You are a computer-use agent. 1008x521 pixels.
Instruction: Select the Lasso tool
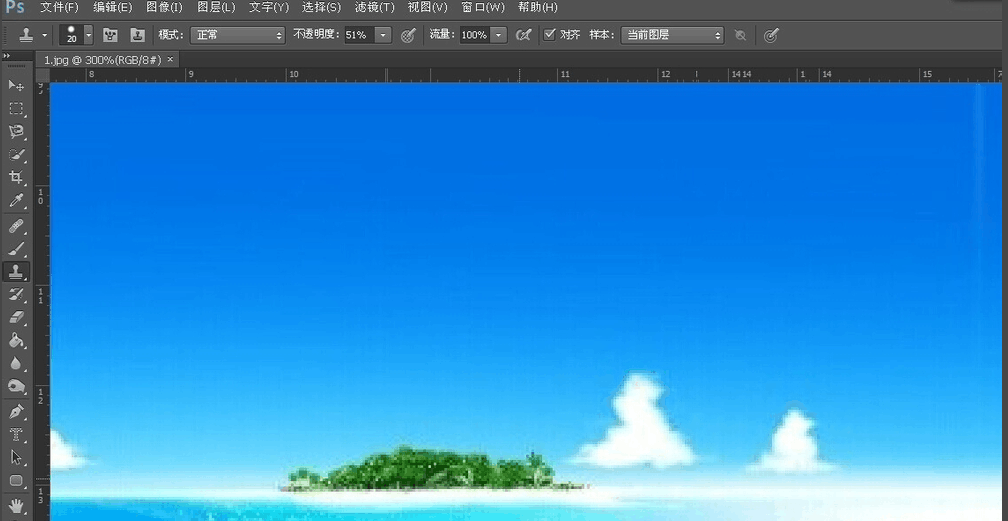click(x=16, y=132)
